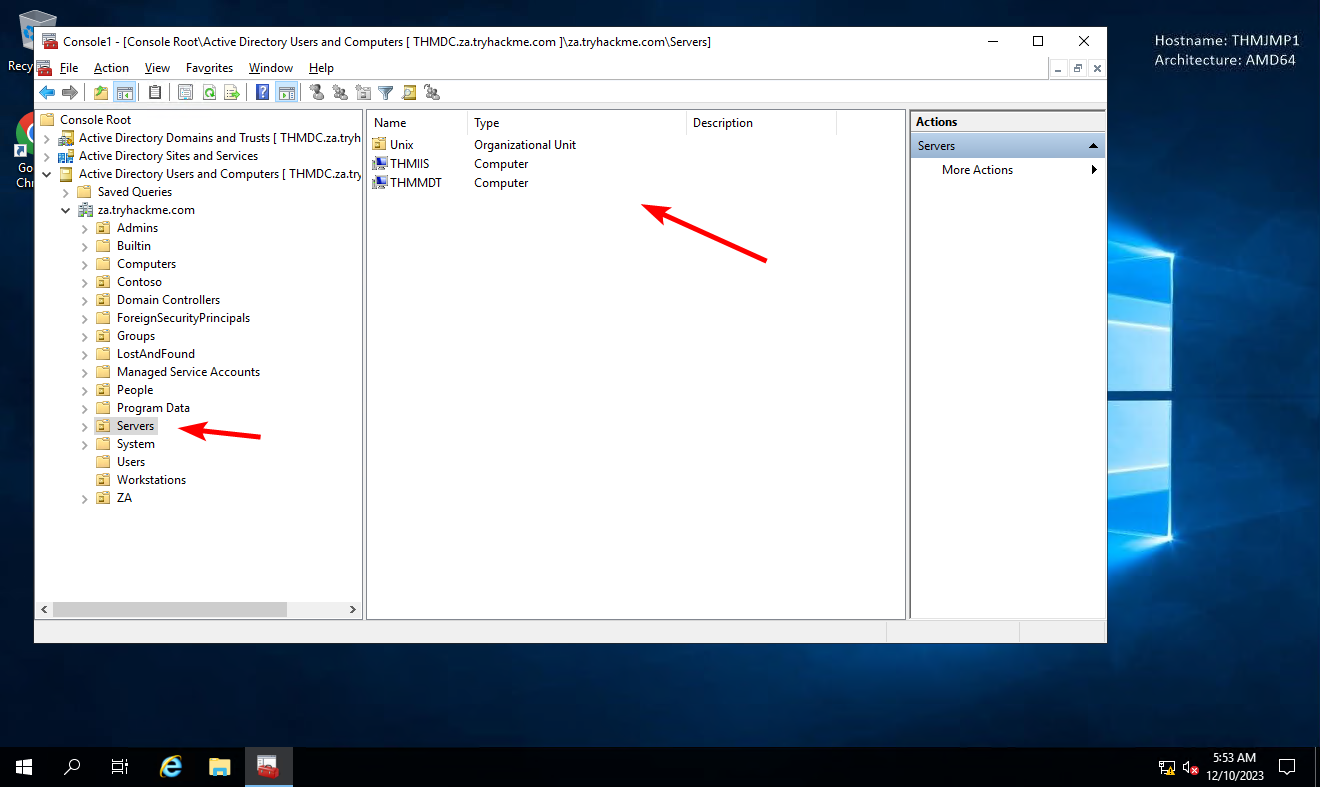Open File Explorer from taskbar
The image size is (1320, 787).
[220, 767]
